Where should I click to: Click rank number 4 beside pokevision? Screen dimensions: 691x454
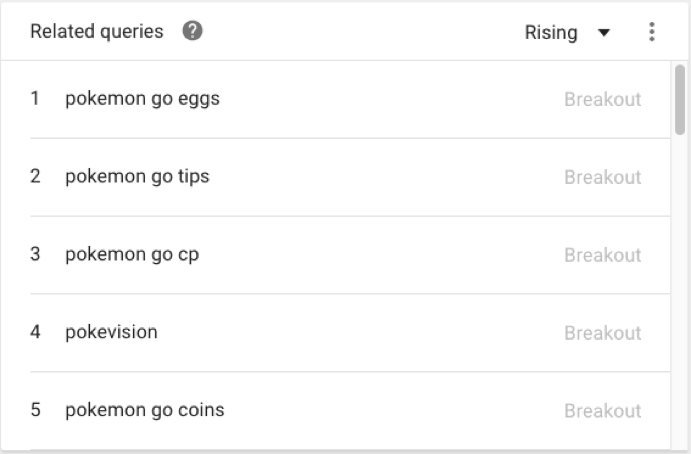[35, 333]
